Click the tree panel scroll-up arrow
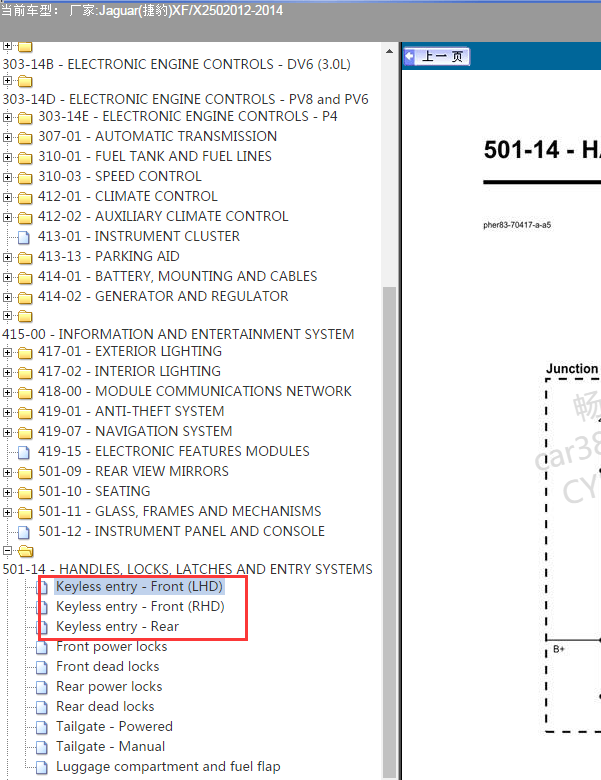The width and height of the screenshot is (601, 780). [389, 52]
